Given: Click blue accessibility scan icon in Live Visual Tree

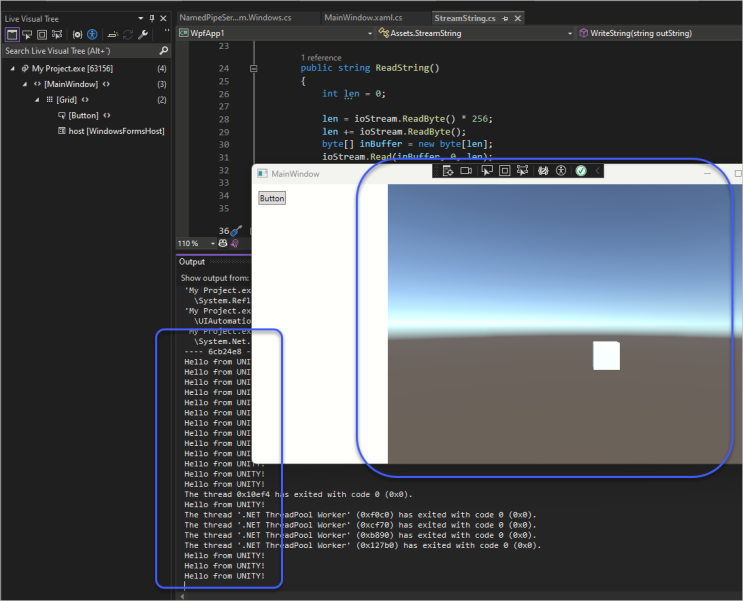Looking at the screenshot, I should (x=92, y=34).
